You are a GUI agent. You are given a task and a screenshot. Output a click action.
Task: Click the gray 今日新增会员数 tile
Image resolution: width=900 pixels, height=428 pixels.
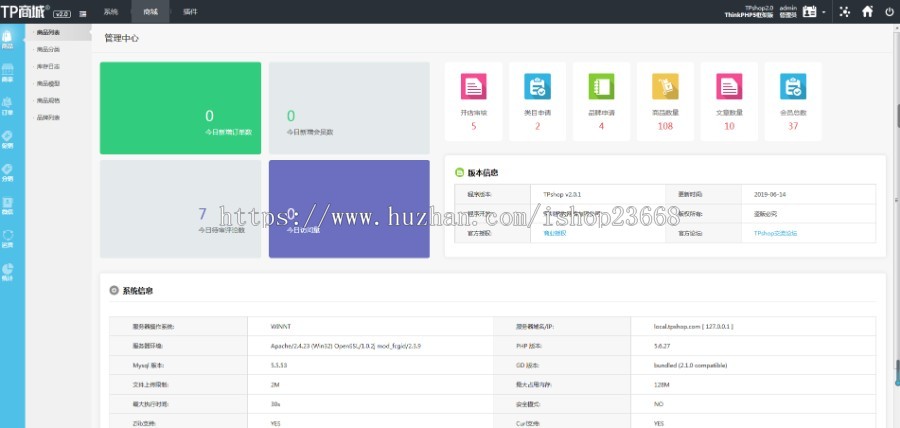pos(349,108)
